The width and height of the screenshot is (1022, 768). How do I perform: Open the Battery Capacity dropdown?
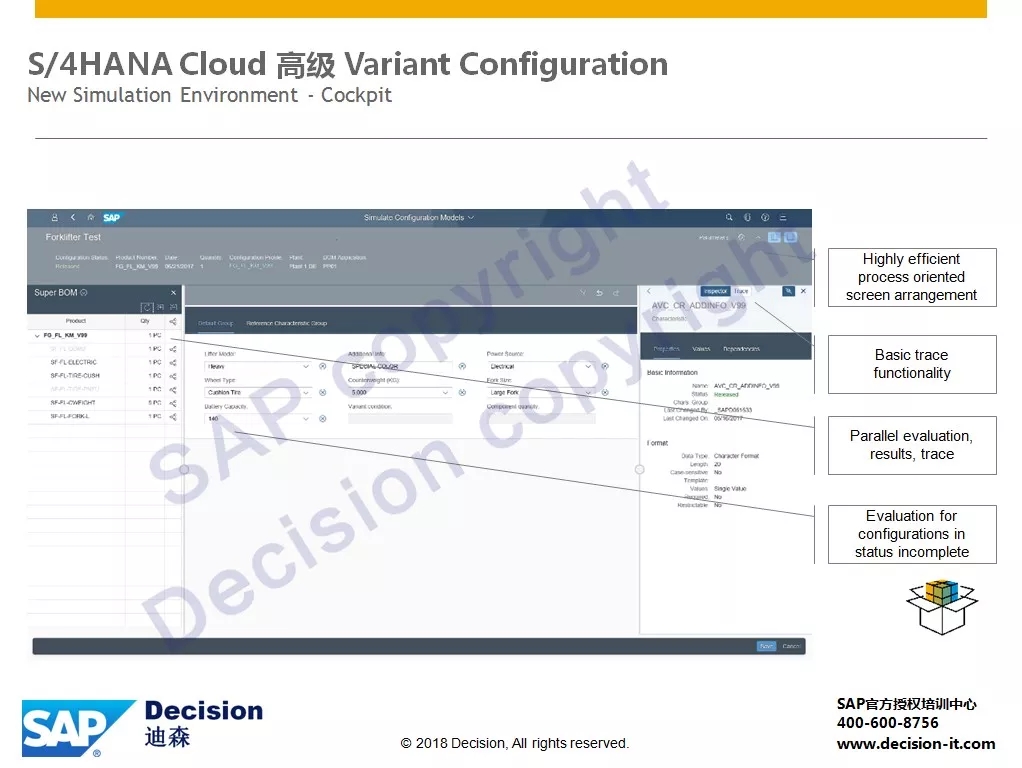tap(306, 419)
